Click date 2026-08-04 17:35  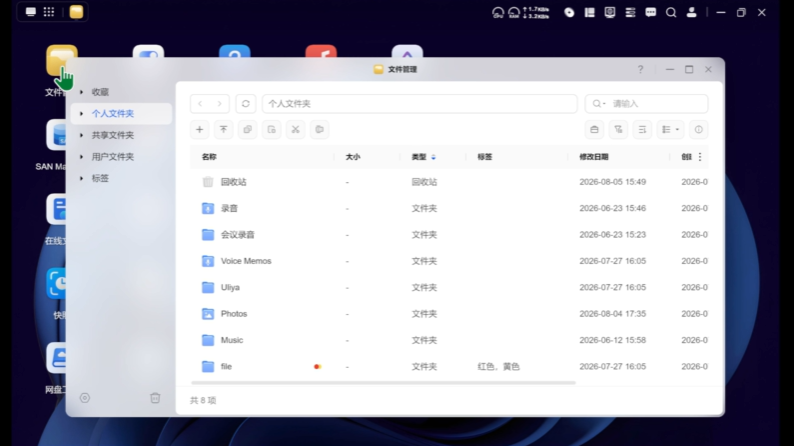coord(613,314)
